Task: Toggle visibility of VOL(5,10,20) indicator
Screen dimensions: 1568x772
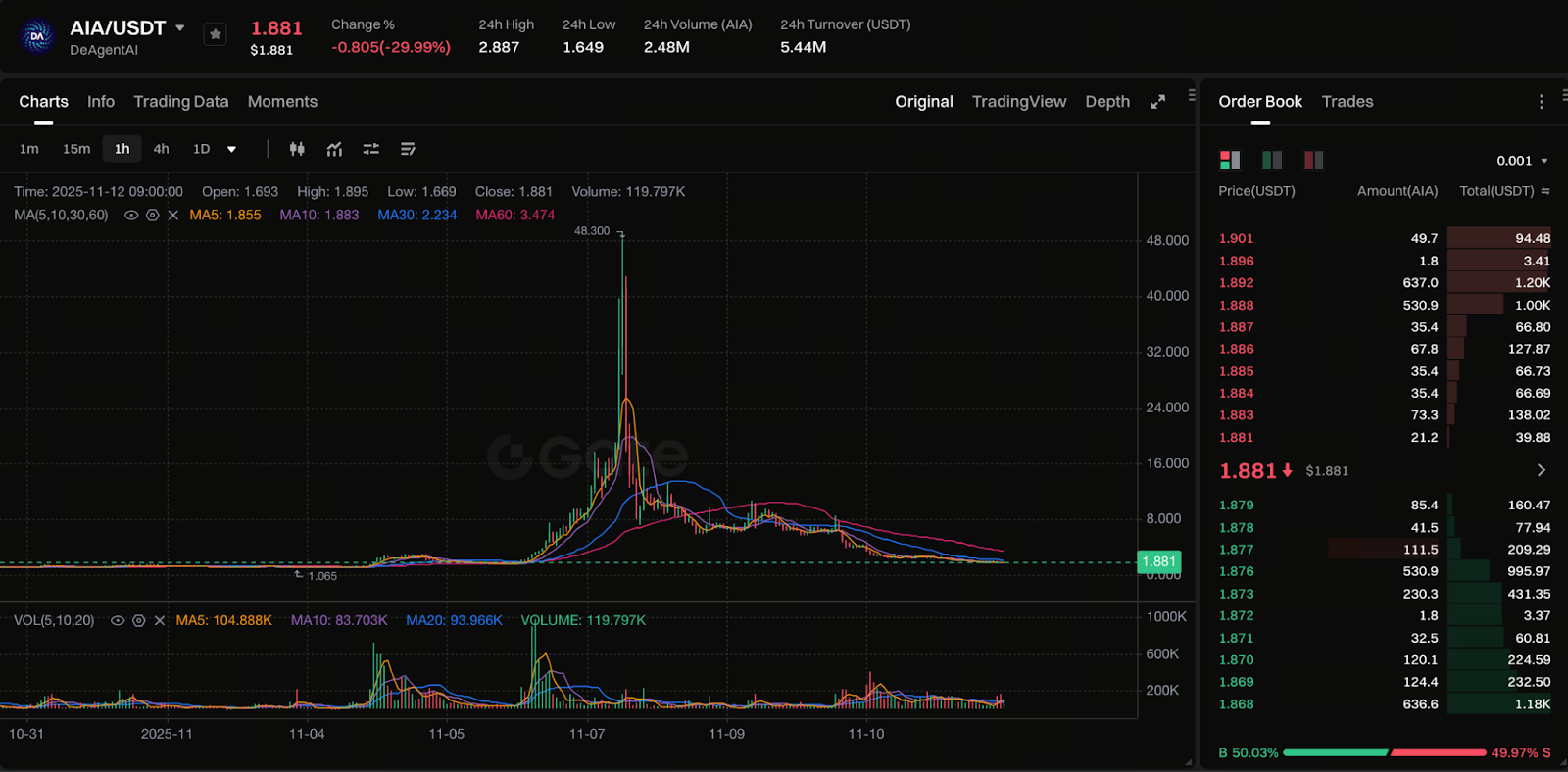Action: tap(118, 620)
